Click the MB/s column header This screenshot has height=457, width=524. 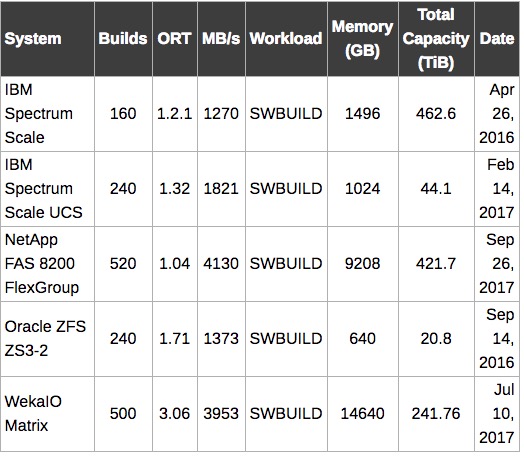click(x=221, y=39)
